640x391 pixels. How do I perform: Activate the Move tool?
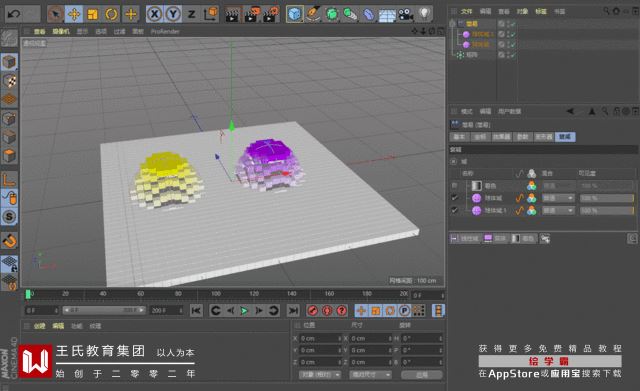coord(74,14)
